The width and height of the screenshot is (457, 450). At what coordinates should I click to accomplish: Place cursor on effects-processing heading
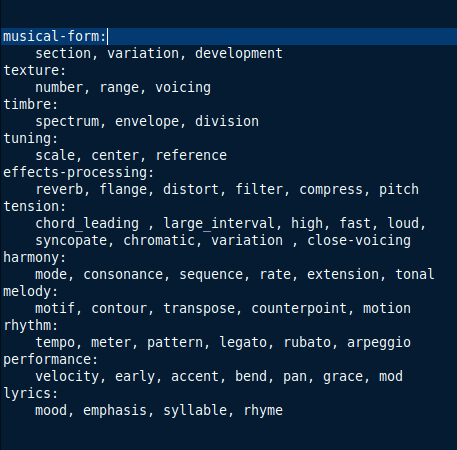pyautogui.click(x=79, y=173)
